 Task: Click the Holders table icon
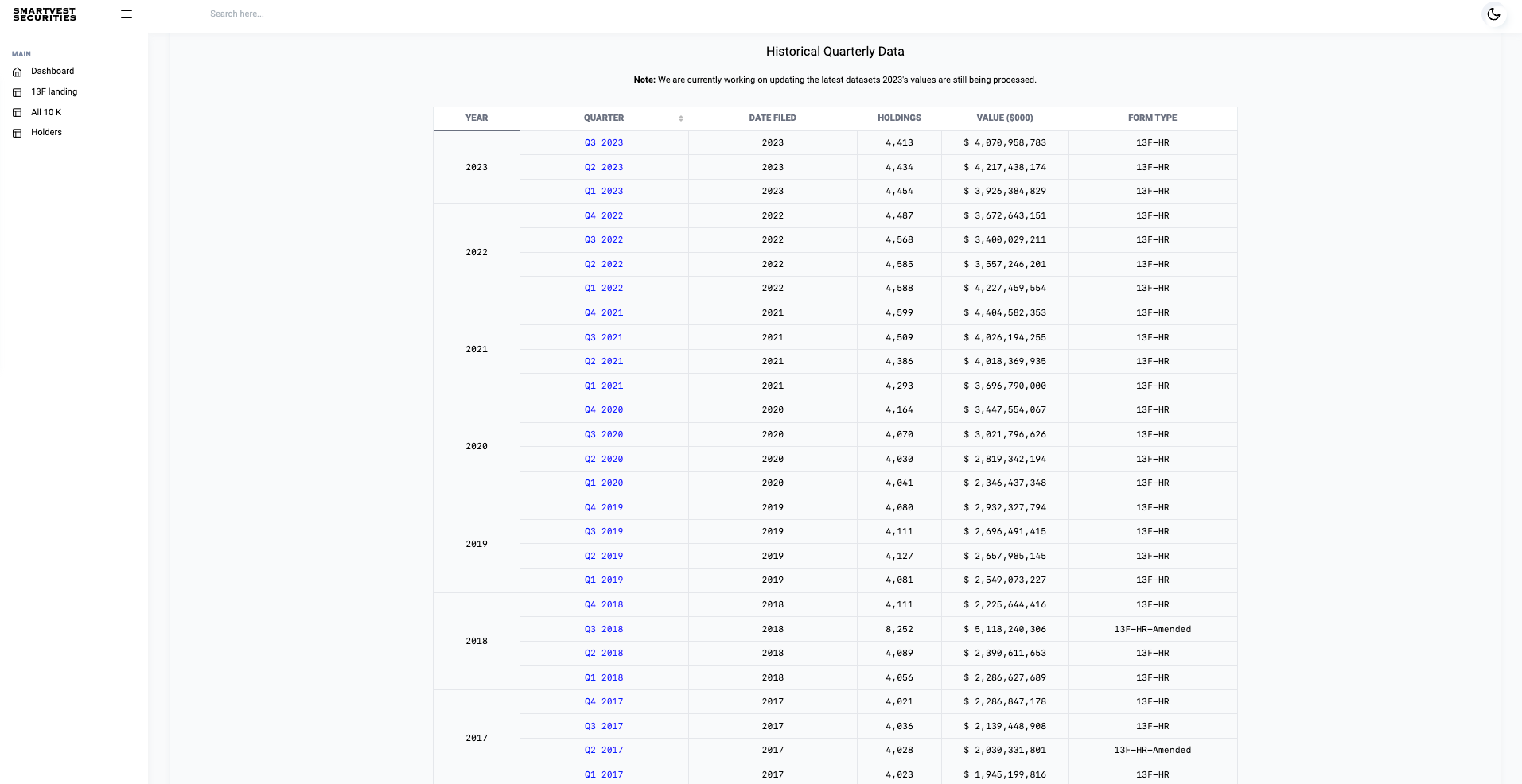click(x=17, y=133)
